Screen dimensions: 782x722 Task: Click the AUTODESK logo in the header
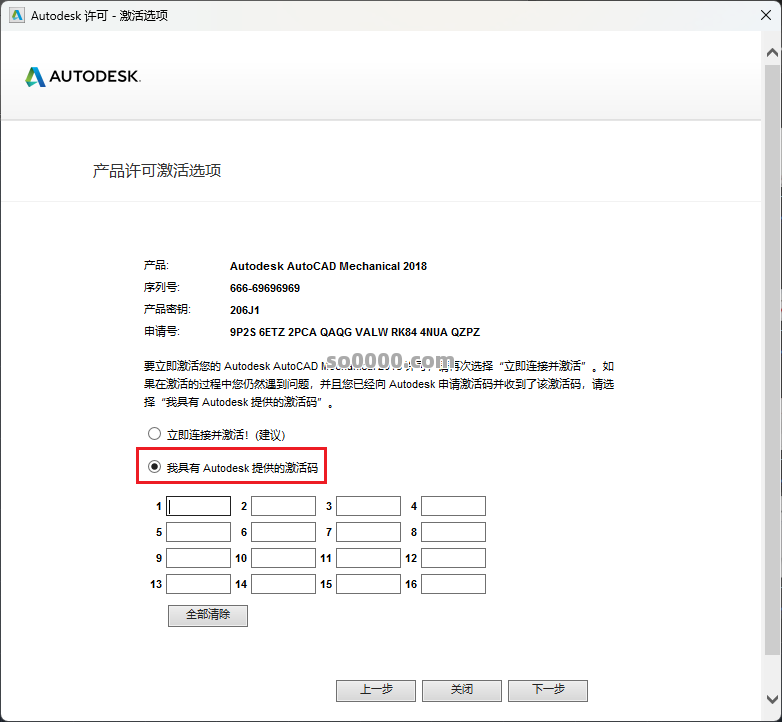pos(83,77)
